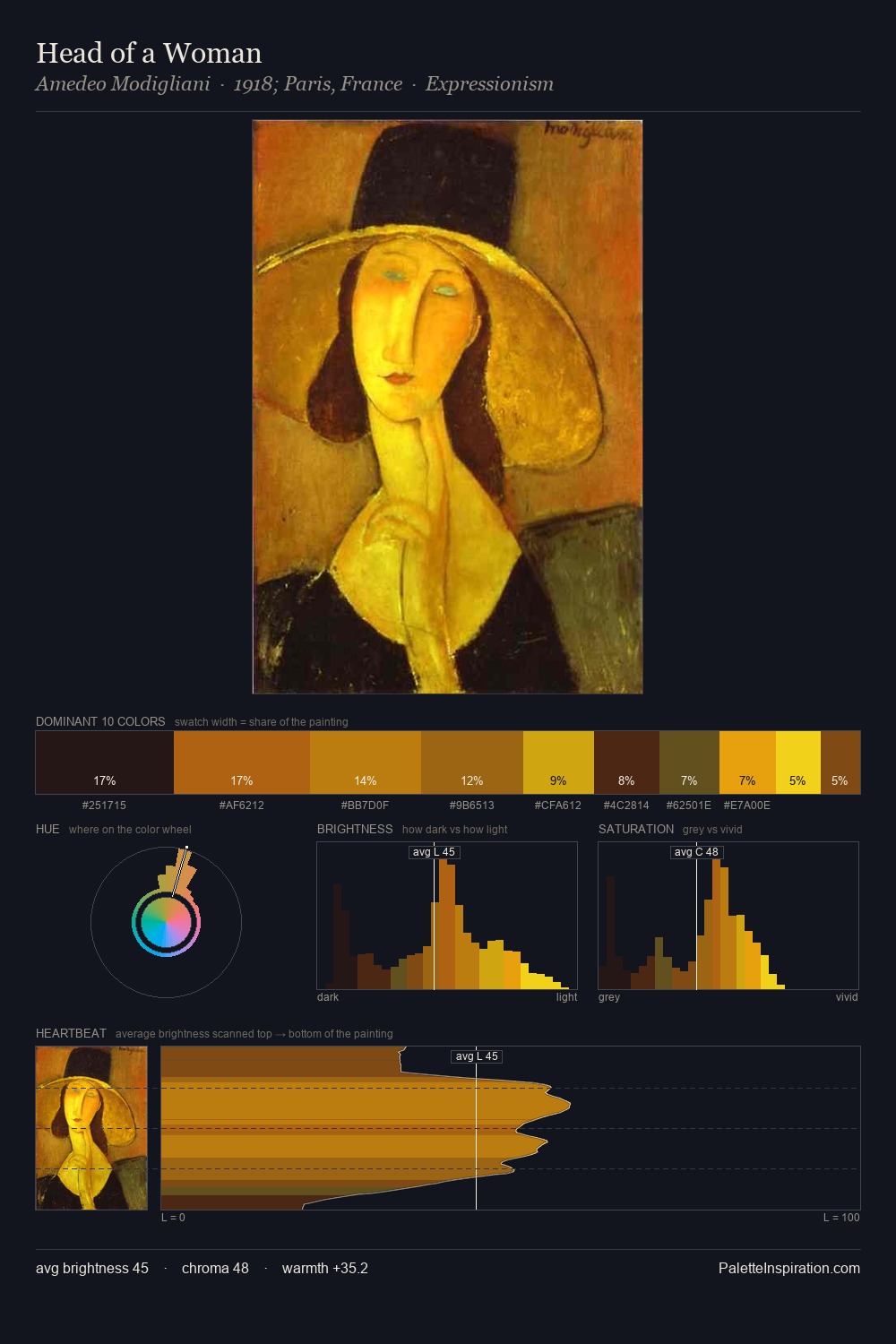Click the 'chroma 48' footer stat
Viewport: 896px width, 1344px height.
[215, 1268]
